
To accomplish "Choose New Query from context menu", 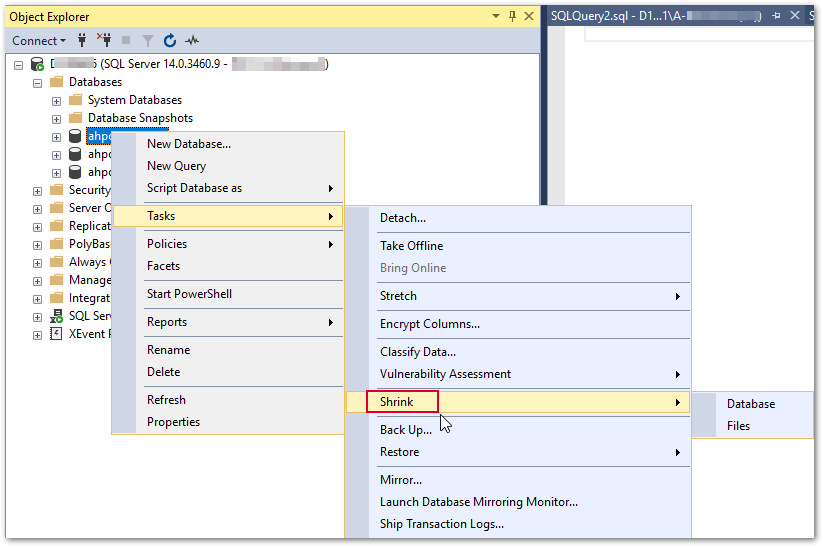I will pos(228,166).
